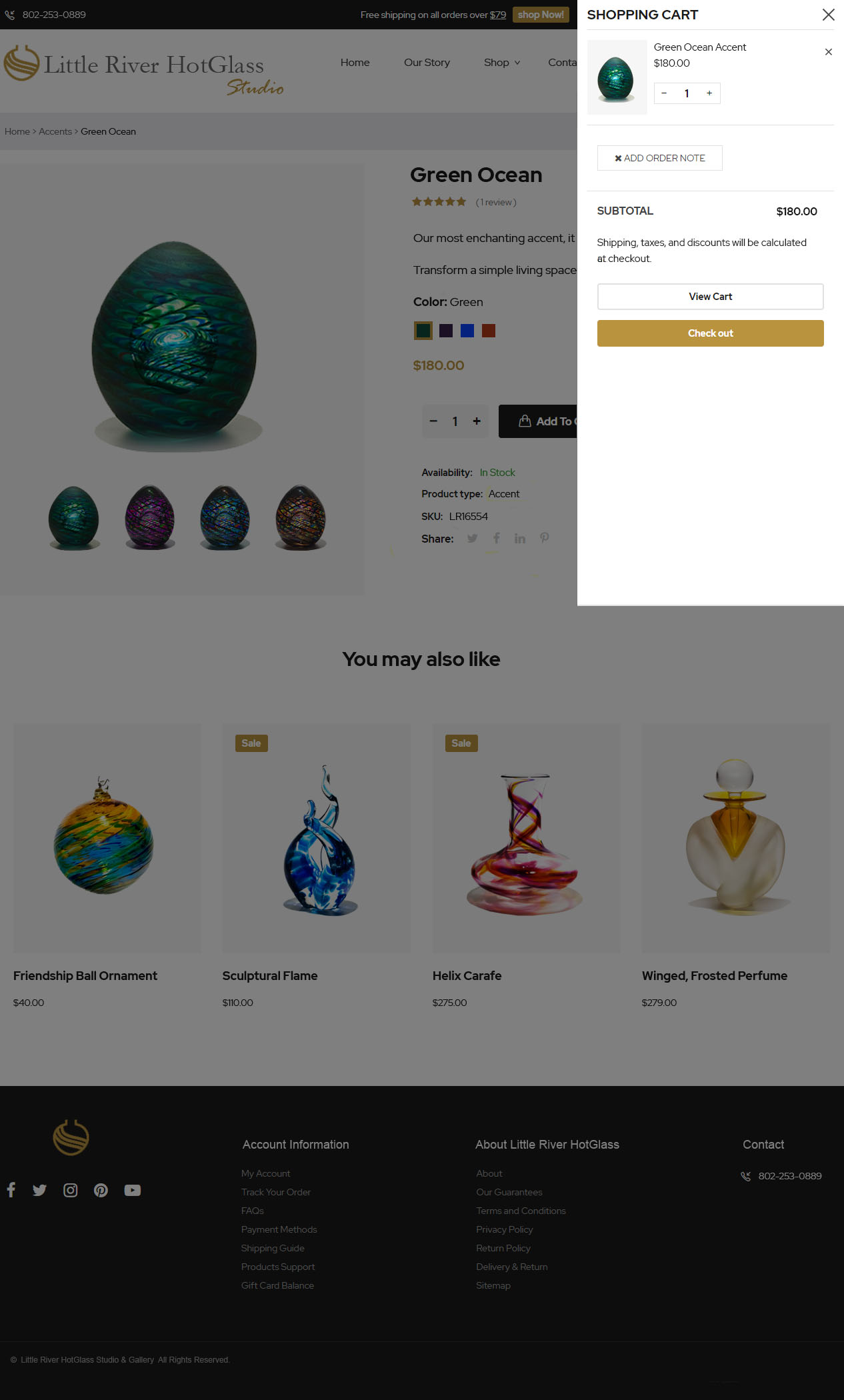Image resolution: width=844 pixels, height=1400 pixels.
Task: Open the footer YouTube icon
Action: 133,1190
